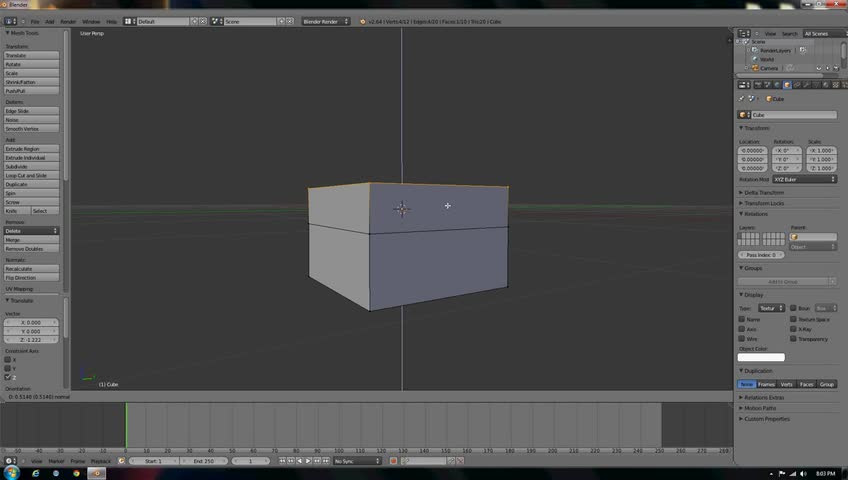
Task: Open the timeline Playback menu
Action: [x=101, y=461]
